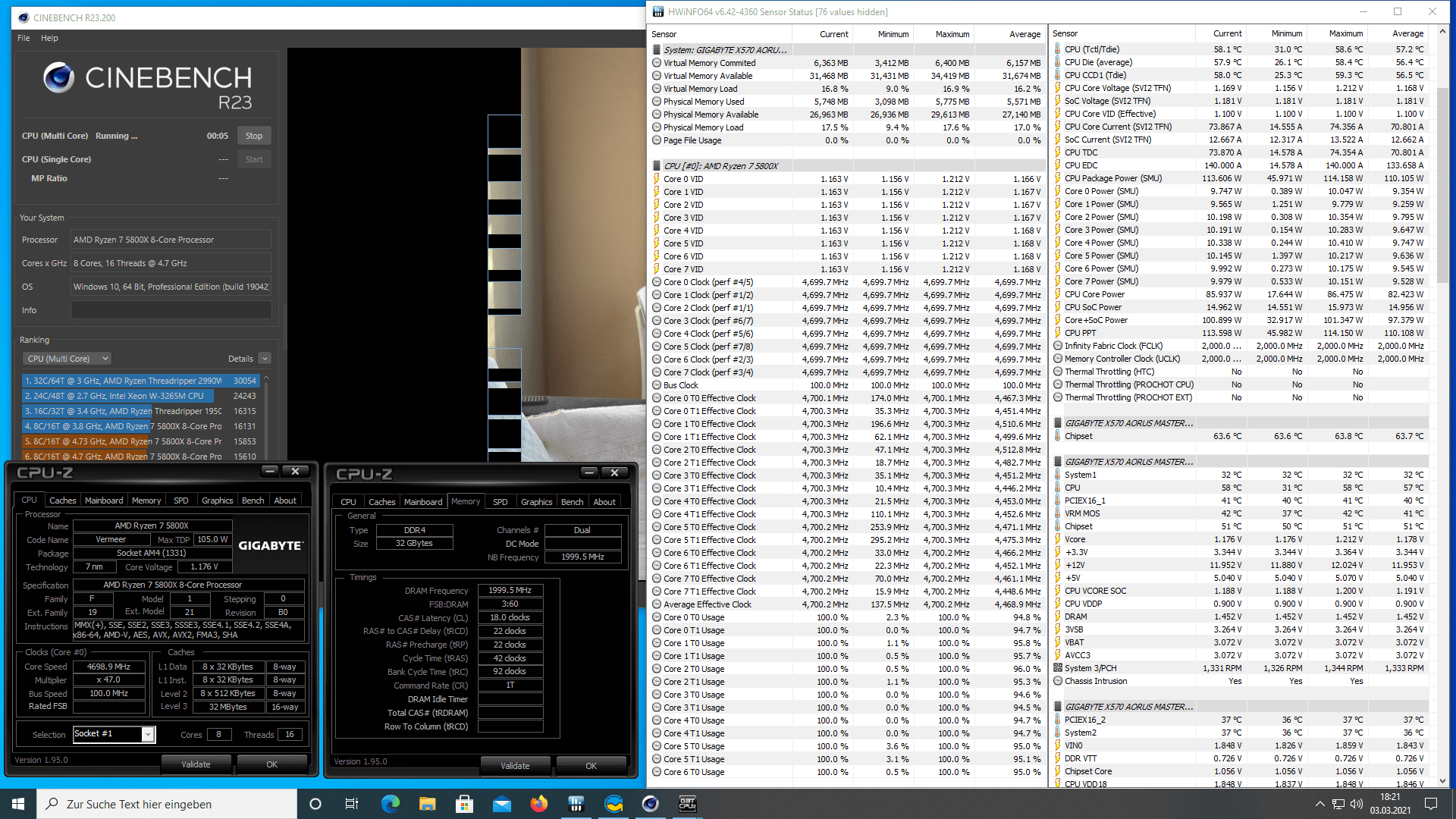Screen dimensions: 1456x819
Task: Open About tab in right CPU-Z window
Action: pos(604,502)
